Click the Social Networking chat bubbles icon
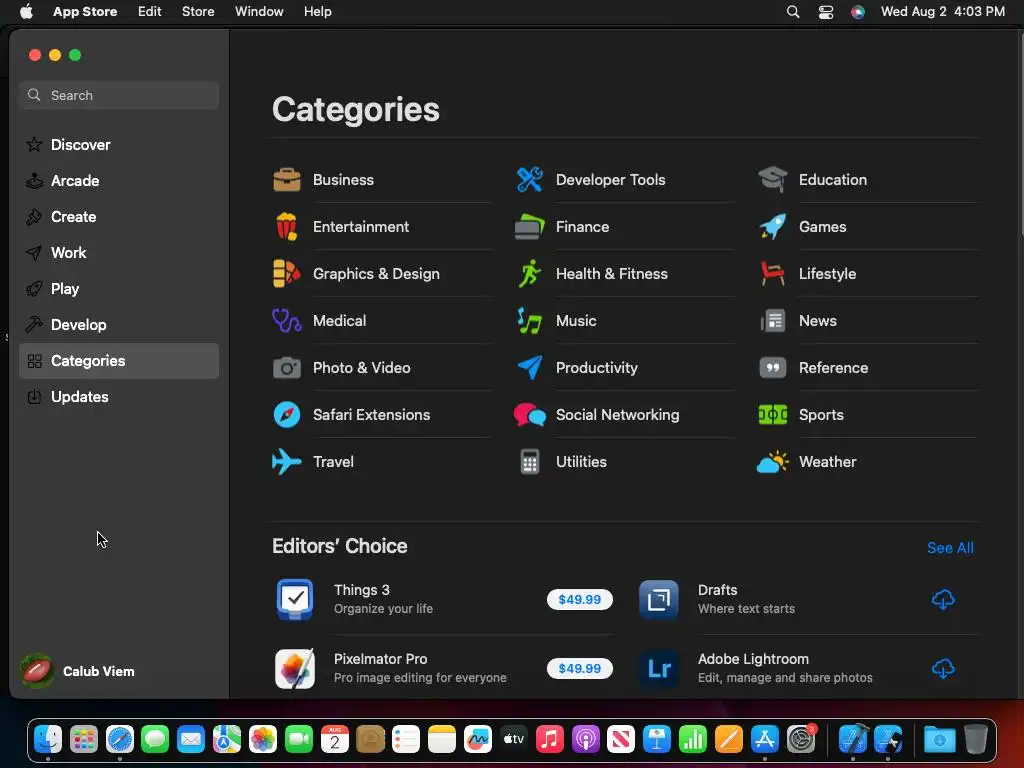 [530, 415]
